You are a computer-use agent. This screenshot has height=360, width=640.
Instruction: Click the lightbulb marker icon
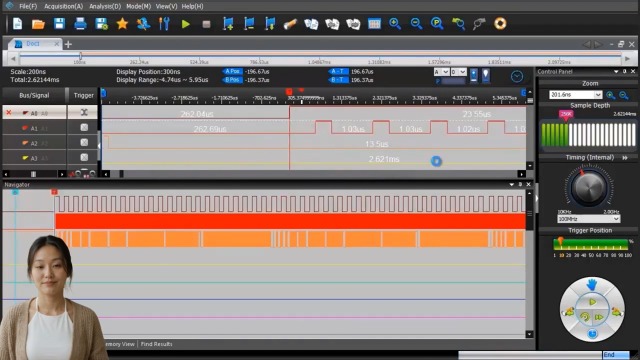coord(486,75)
